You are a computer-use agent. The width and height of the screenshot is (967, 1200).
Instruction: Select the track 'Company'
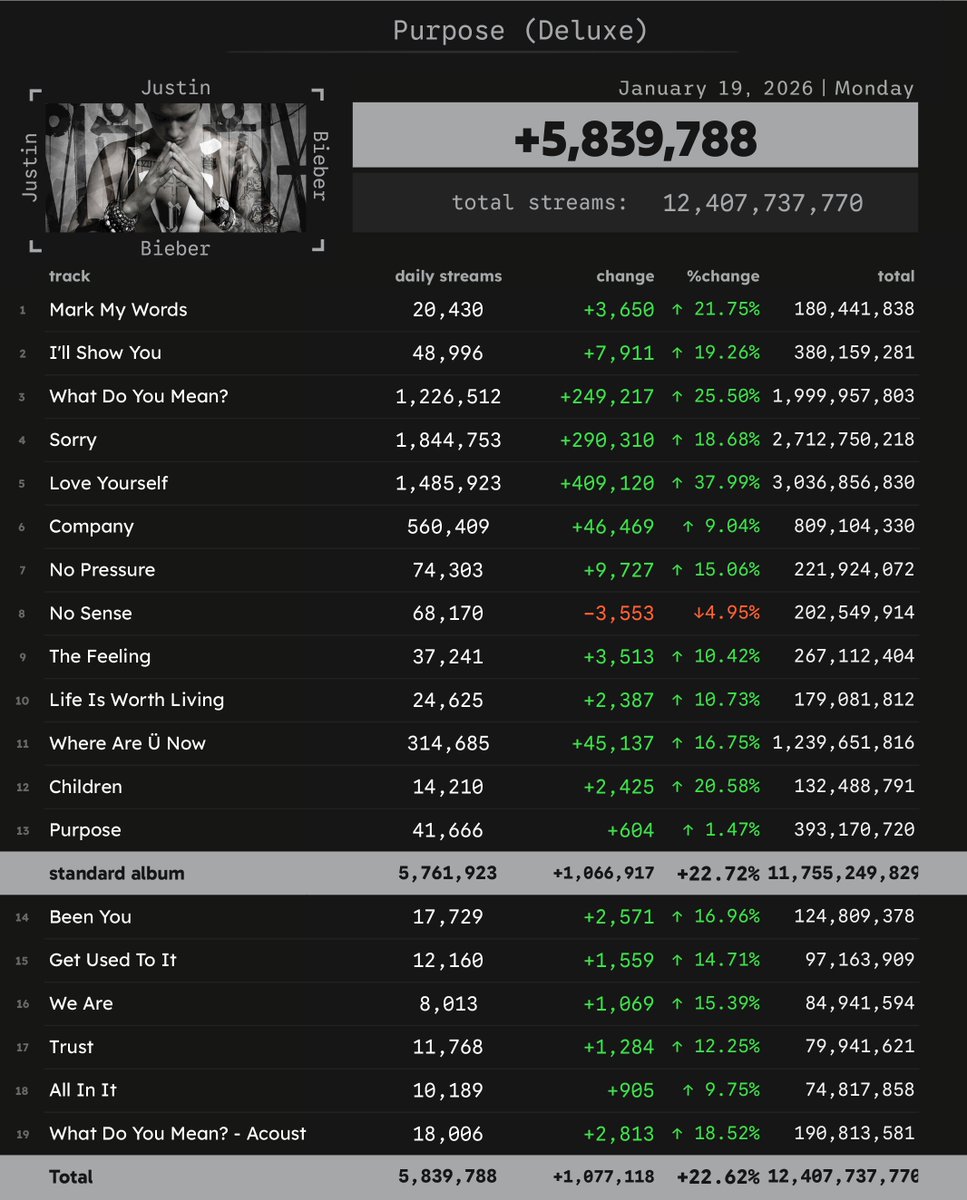click(x=91, y=526)
